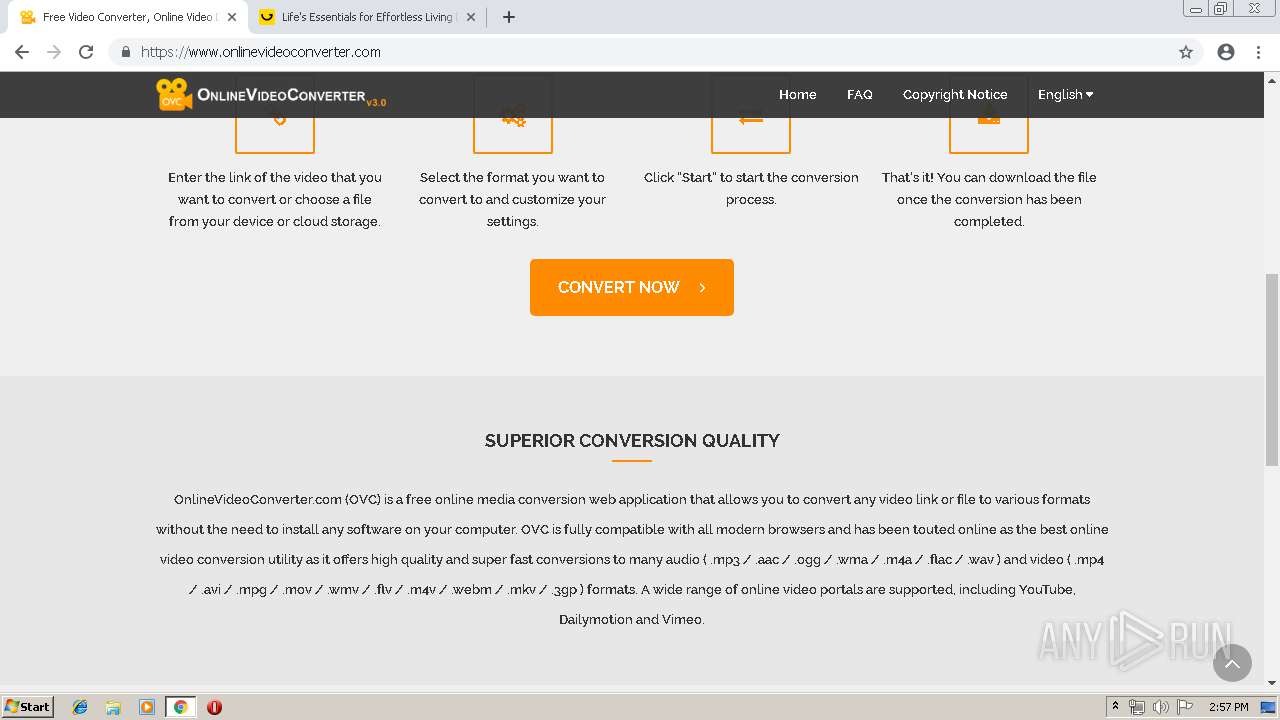1280x720 pixels.
Task: Click the step three conversion arrows icon
Action: coord(751,119)
